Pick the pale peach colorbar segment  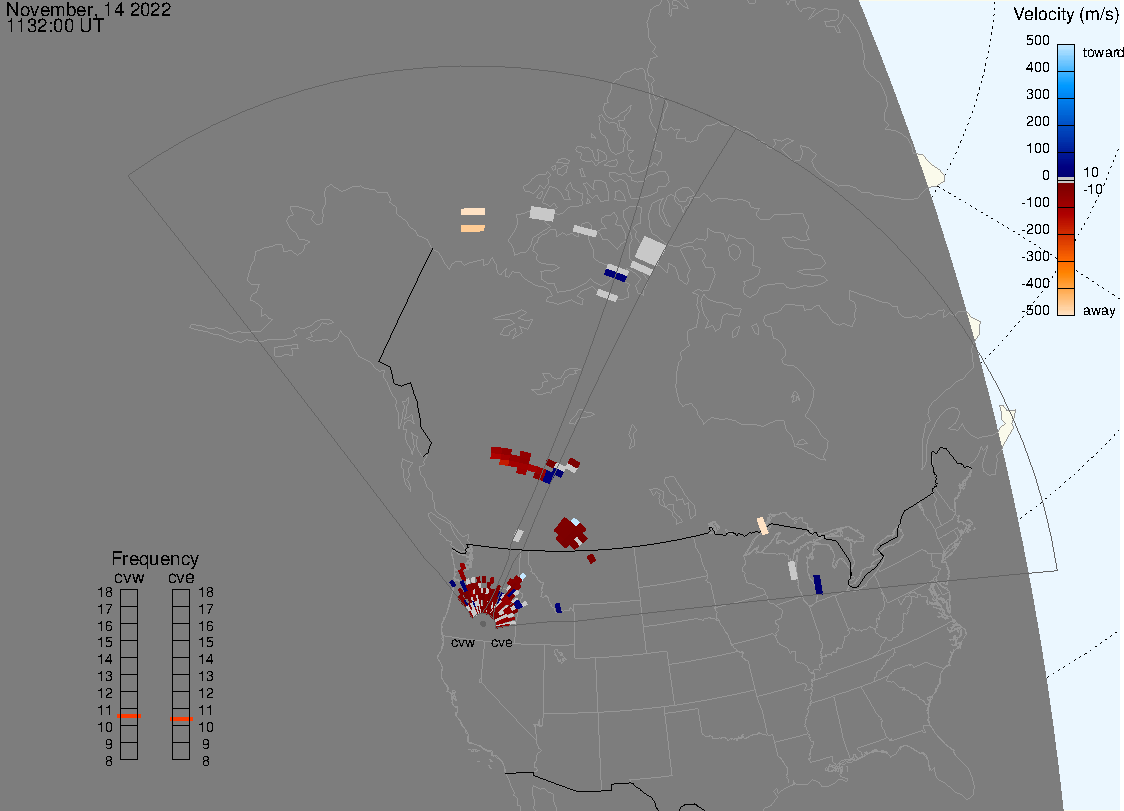coord(1066,302)
